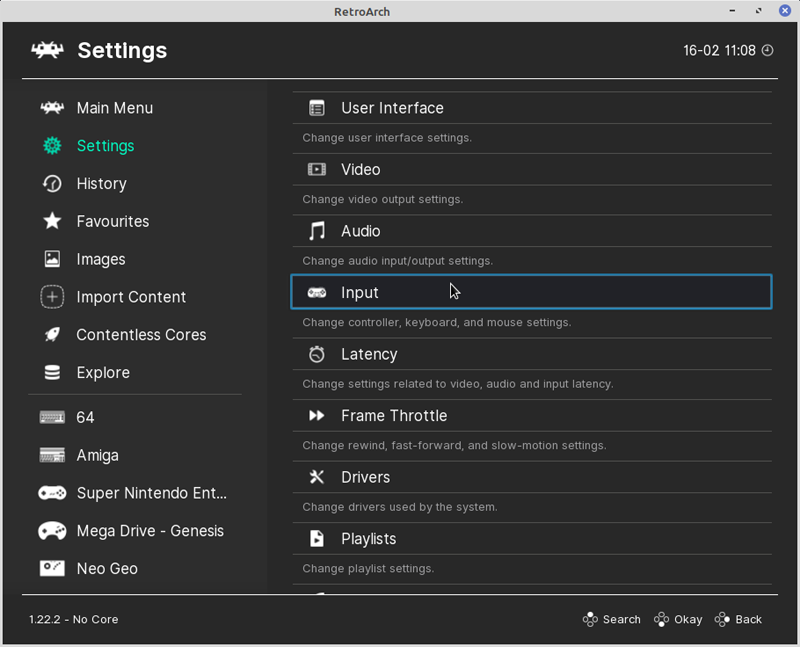Click the Search button icon in footer
Viewport: 800px width, 647px height.
coord(590,619)
